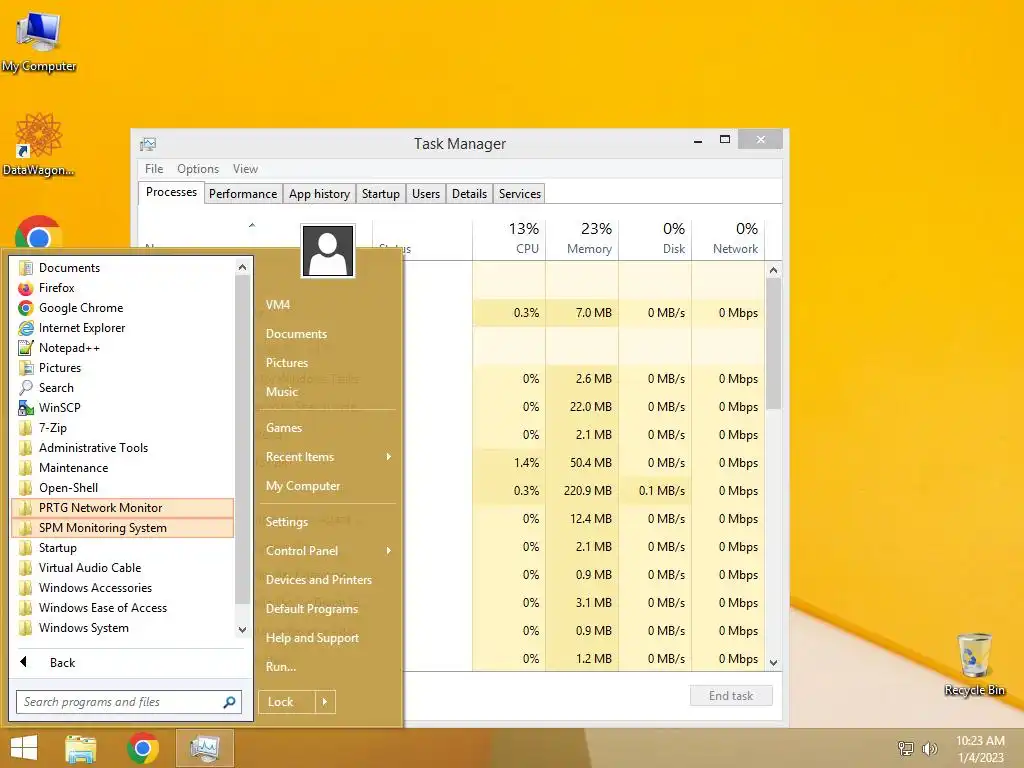This screenshot has height=768, width=1024.
Task: Open Maintenance folder icon
Action: [x=25, y=468]
